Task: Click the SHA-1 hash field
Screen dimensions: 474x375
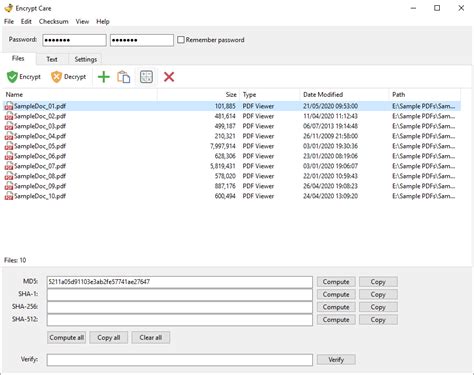Action: pos(180,295)
